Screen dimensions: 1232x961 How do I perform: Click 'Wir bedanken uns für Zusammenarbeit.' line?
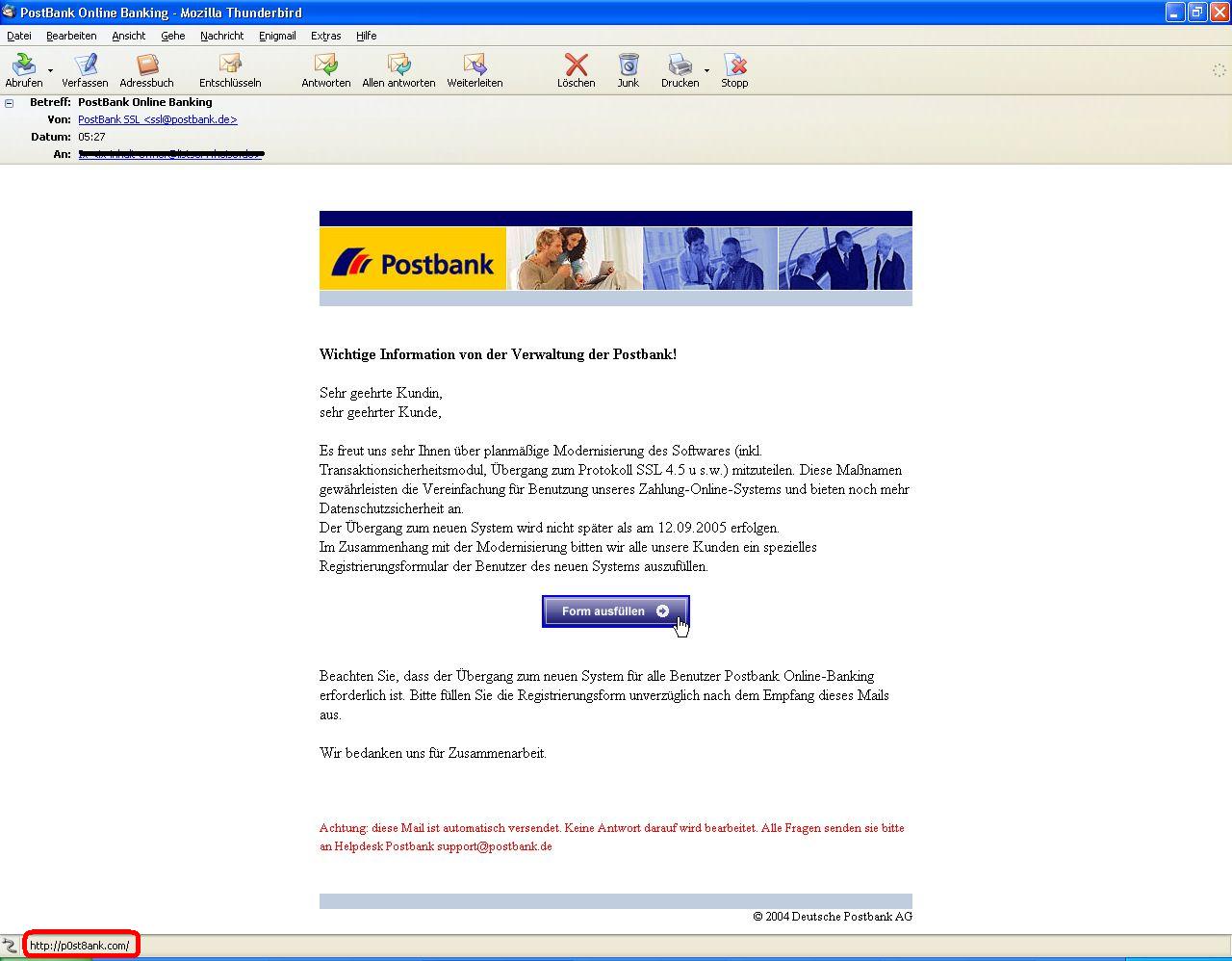pos(433,753)
